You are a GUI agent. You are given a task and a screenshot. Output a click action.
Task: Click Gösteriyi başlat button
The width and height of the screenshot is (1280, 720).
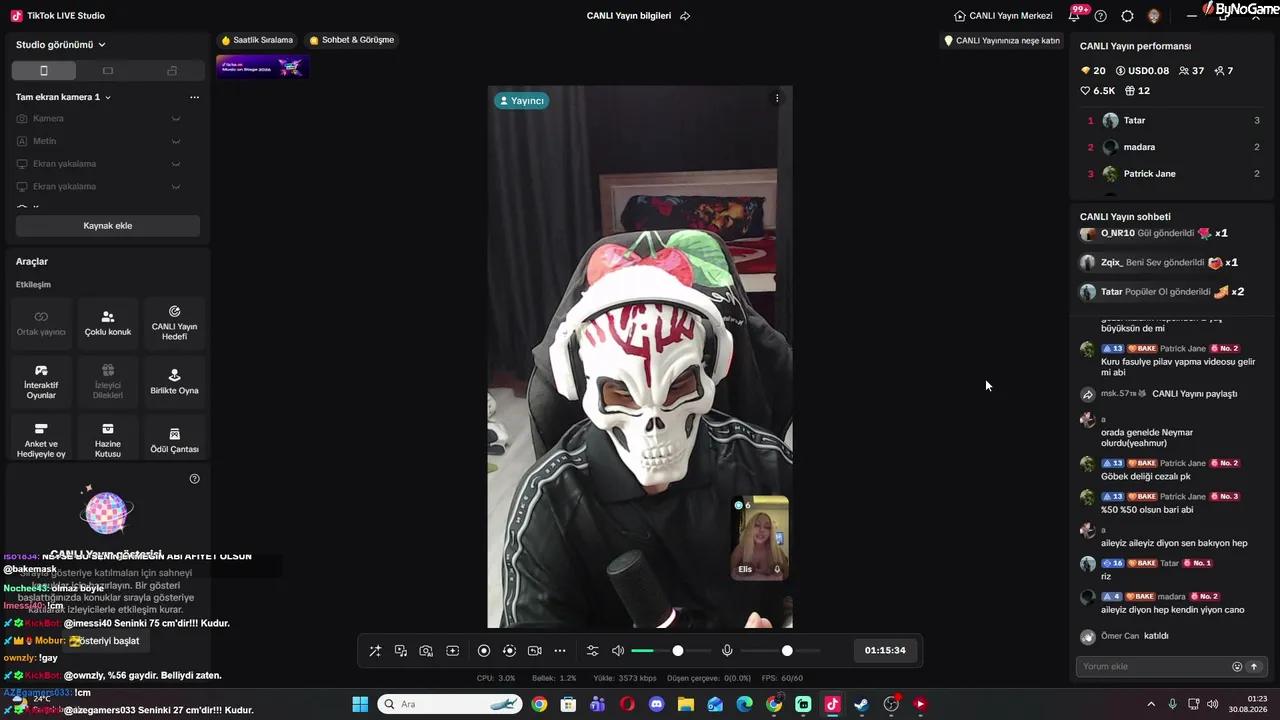coord(108,640)
